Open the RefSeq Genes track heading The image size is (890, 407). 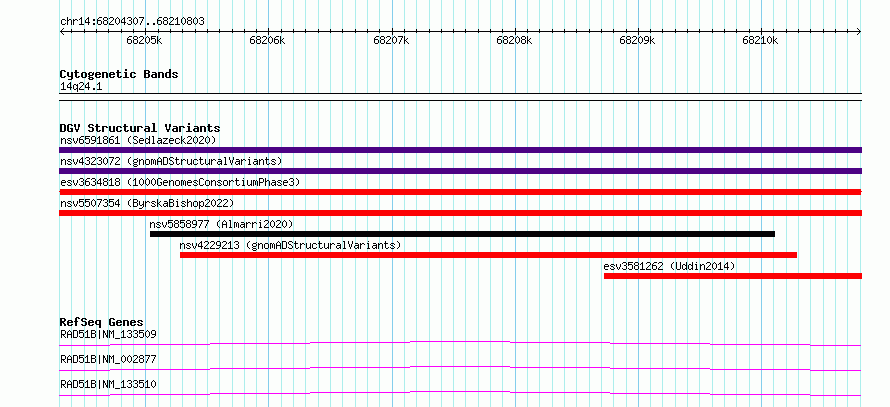(102, 322)
